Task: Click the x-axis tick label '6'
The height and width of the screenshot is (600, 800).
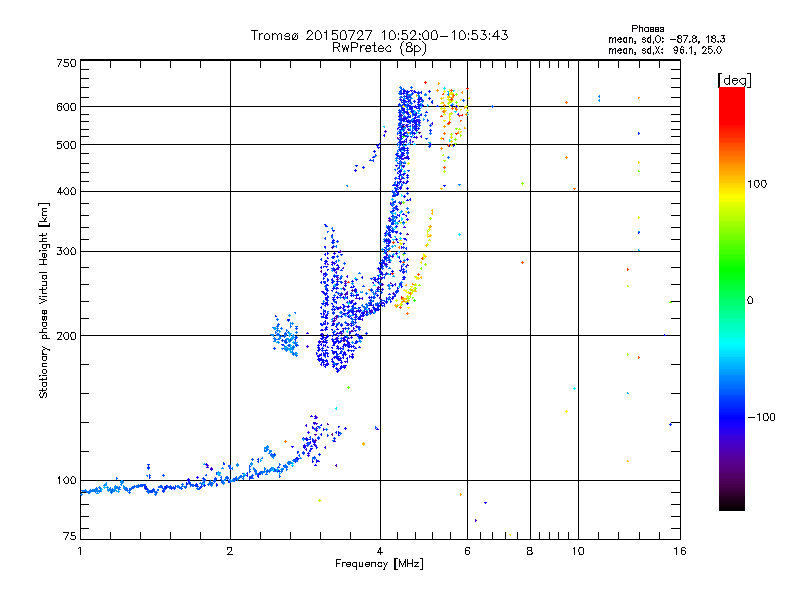Action: (467, 551)
